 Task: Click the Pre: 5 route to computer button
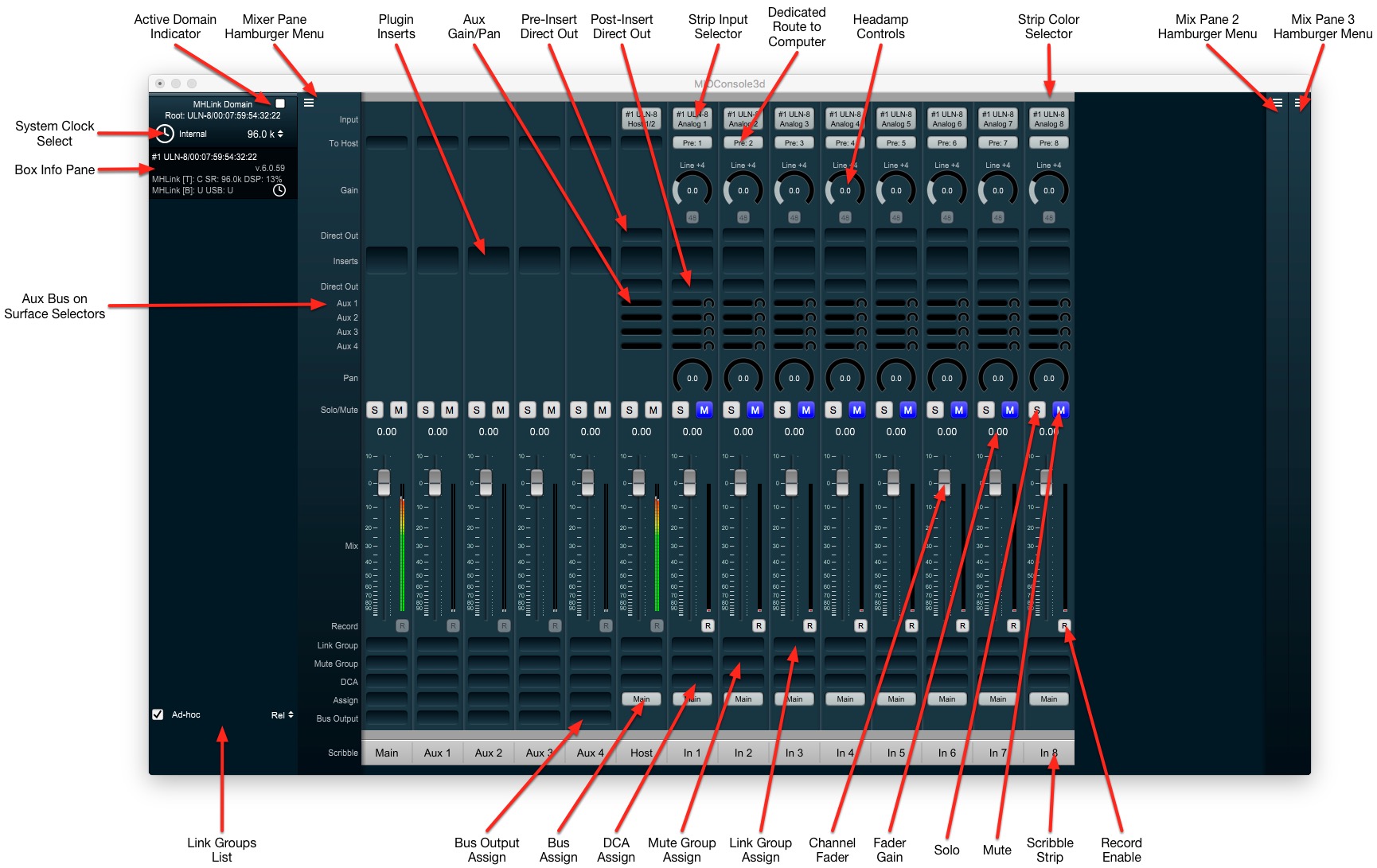(896, 143)
